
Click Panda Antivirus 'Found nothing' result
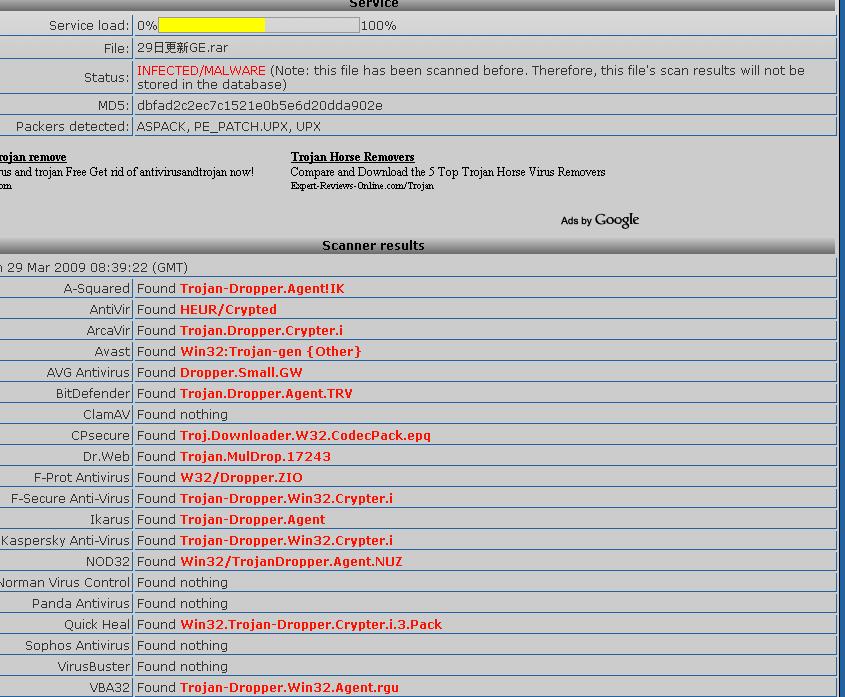click(x=182, y=604)
